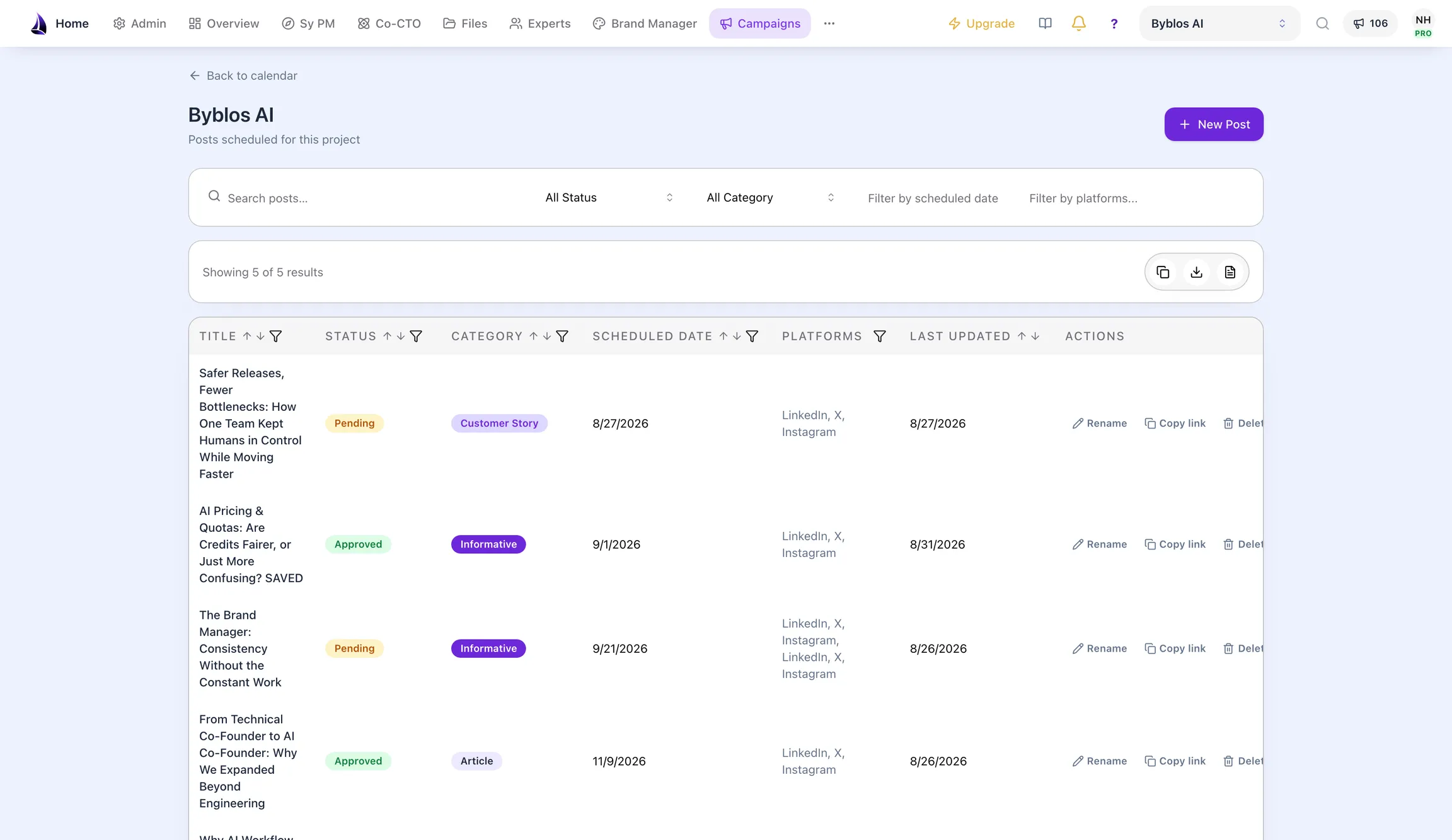Open the All Status dropdown
Screen dimensions: 1452x840
(x=609, y=198)
